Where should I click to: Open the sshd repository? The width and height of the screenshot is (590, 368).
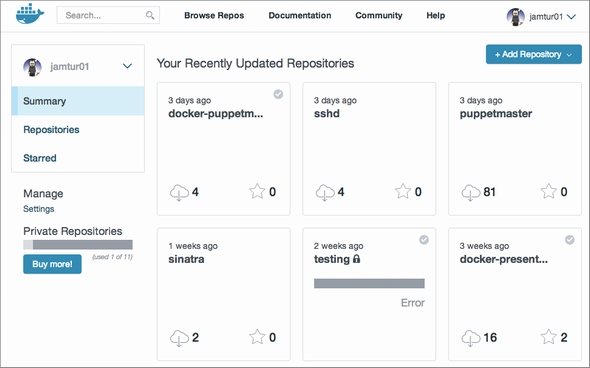pos(327,114)
